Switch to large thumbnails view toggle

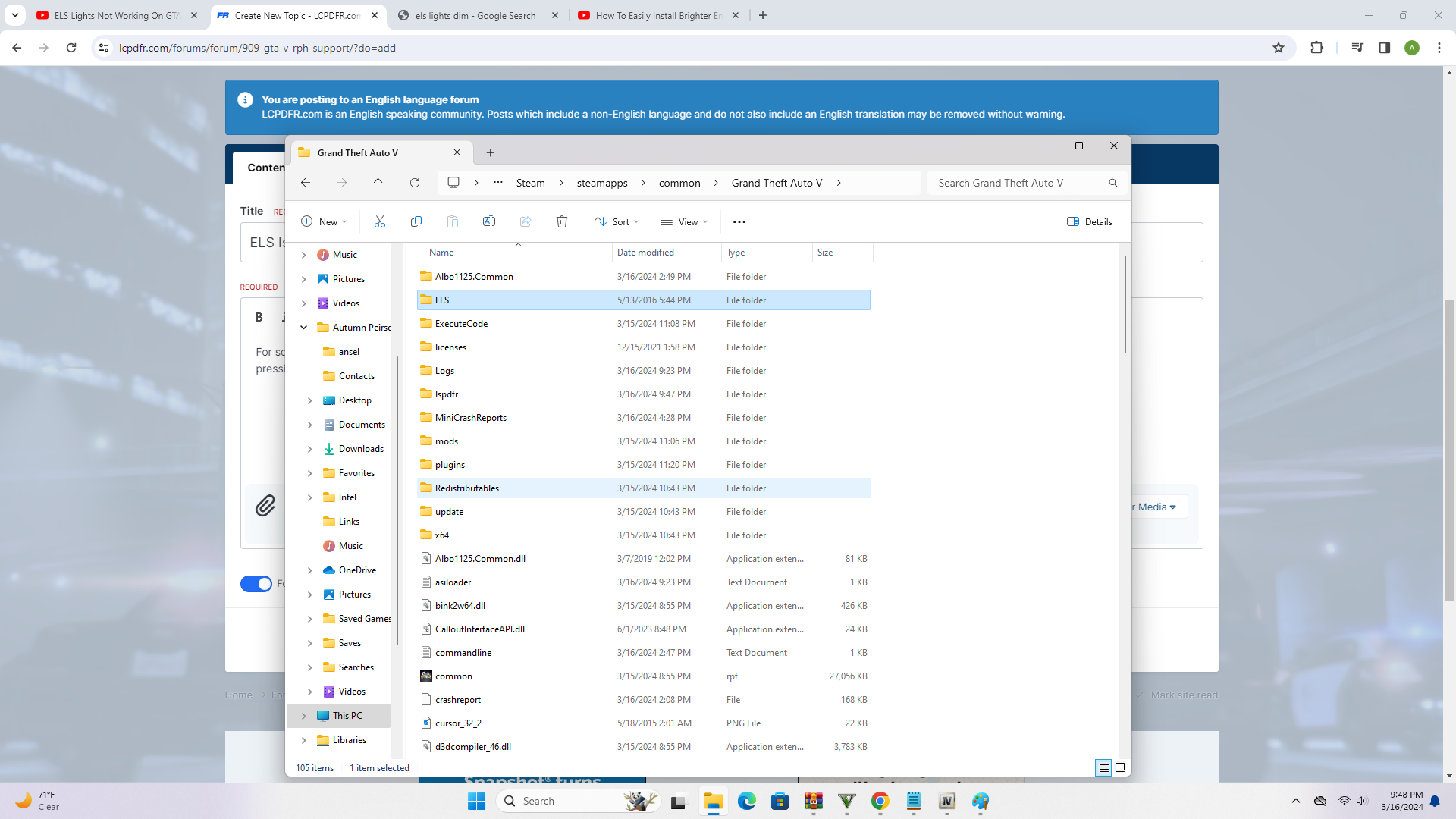1120,767
